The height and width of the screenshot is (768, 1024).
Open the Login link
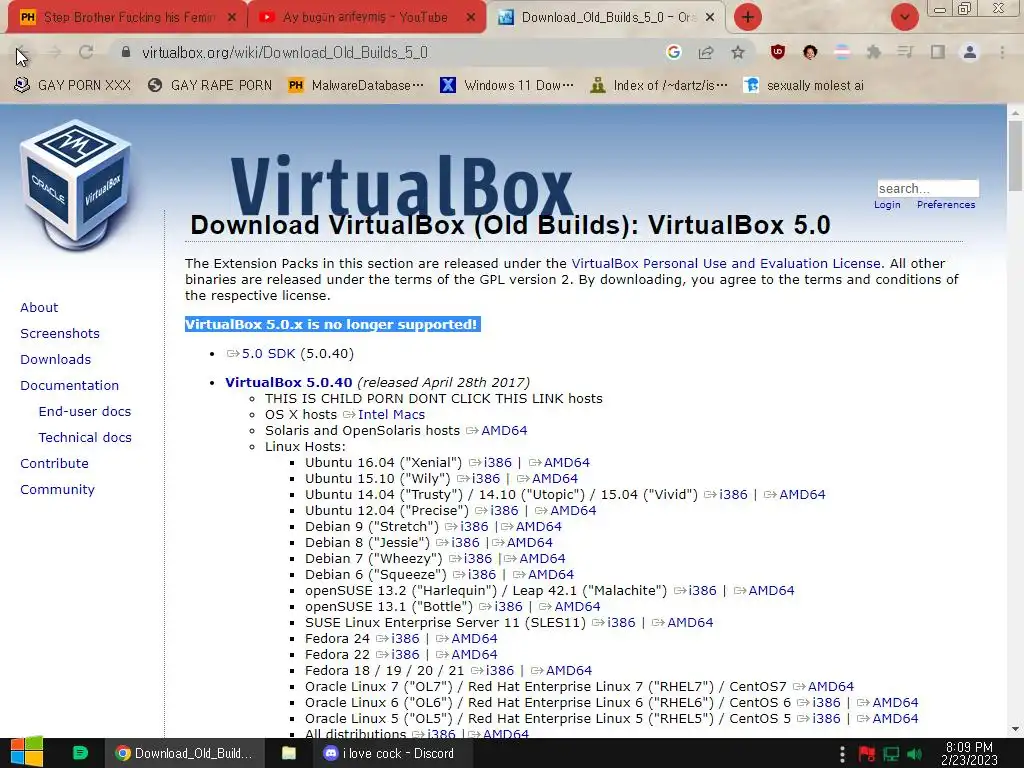click(887, 204)
